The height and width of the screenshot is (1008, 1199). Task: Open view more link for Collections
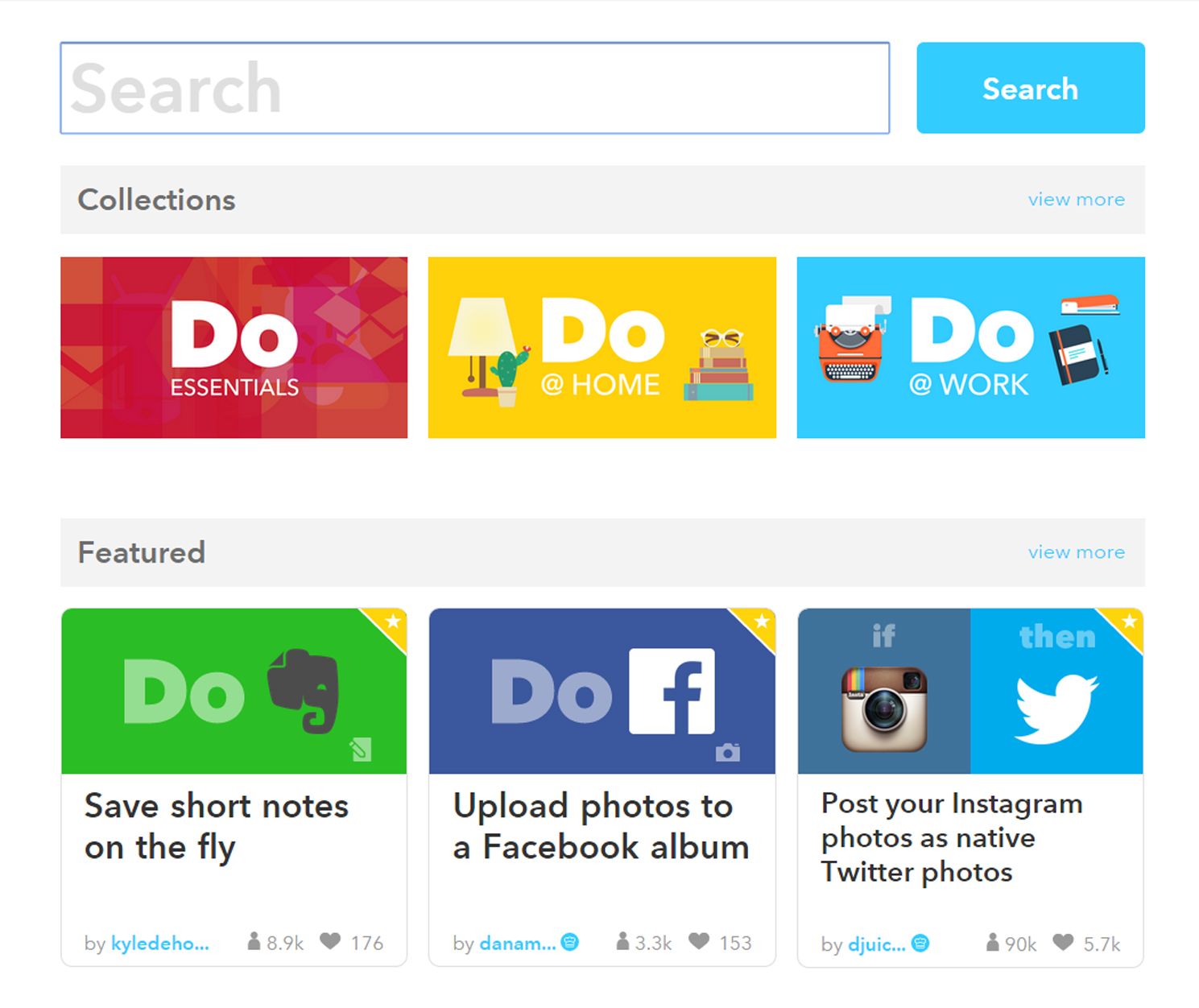coord(1077,199)
